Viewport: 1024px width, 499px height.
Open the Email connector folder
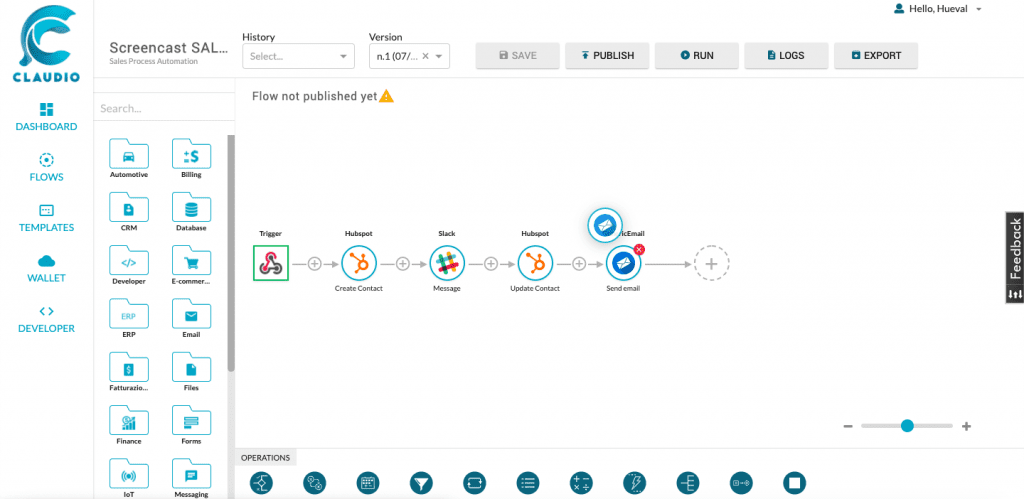click(x=191, y=319)
